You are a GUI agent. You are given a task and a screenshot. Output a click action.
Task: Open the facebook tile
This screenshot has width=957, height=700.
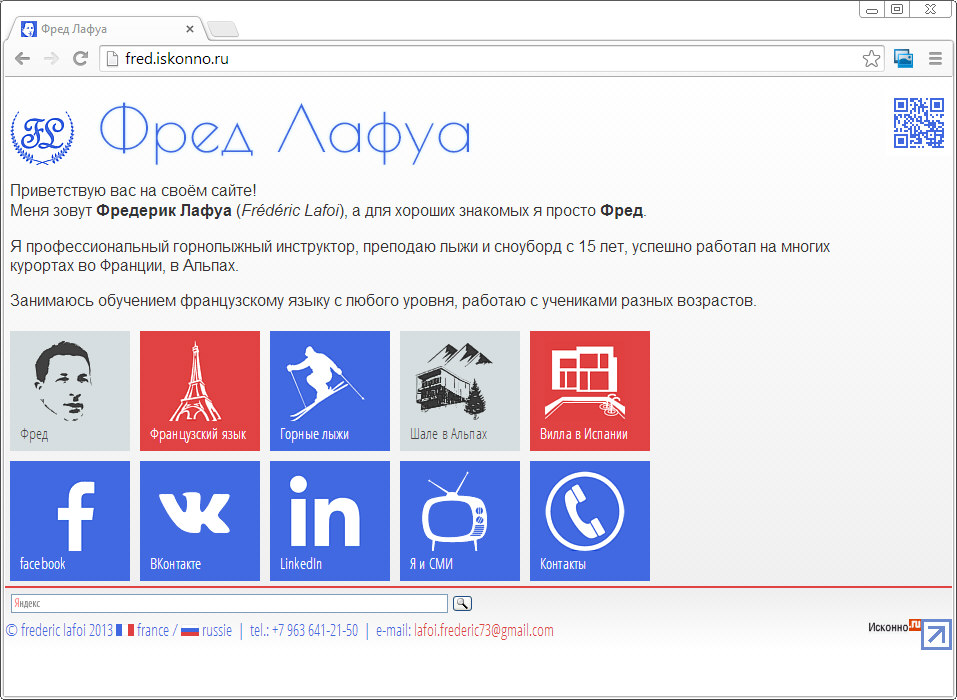pyautogui.click(x=70, y=521)
